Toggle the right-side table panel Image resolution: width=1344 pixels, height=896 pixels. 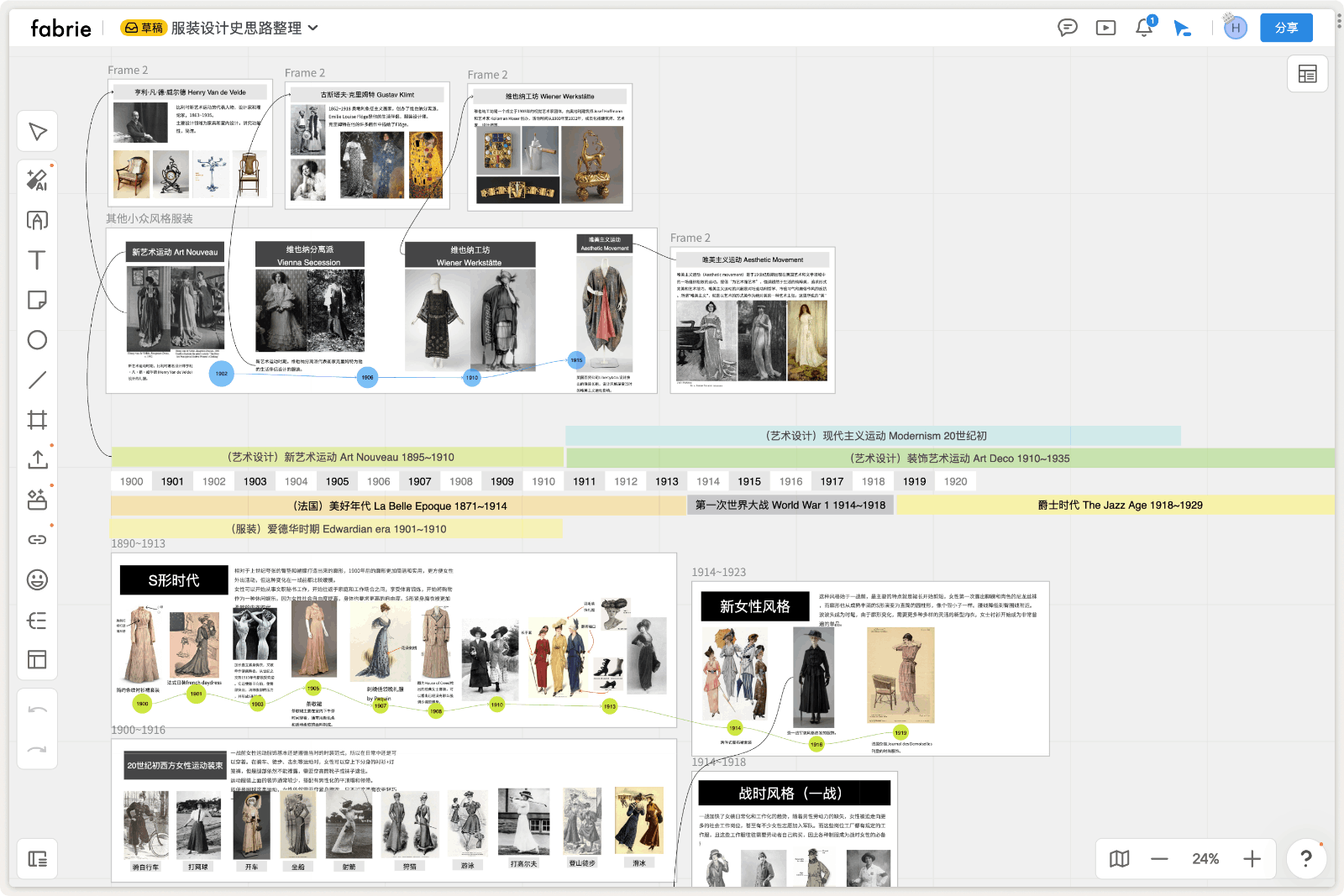[x=1307, y=74]
